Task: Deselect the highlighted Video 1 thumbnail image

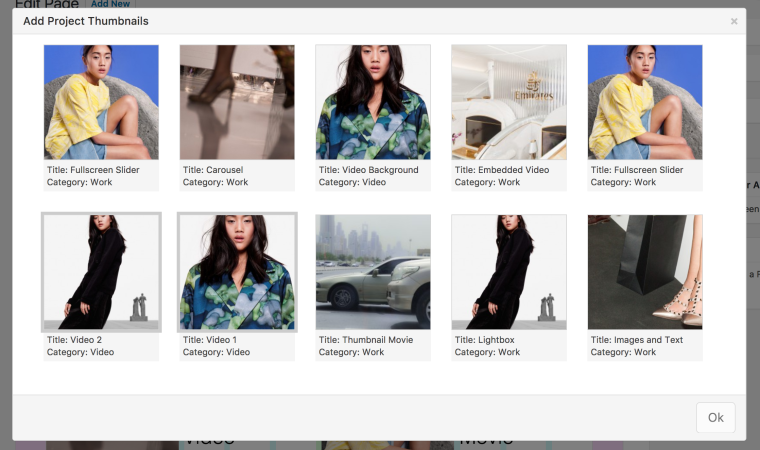Action: tap(237, 272)
